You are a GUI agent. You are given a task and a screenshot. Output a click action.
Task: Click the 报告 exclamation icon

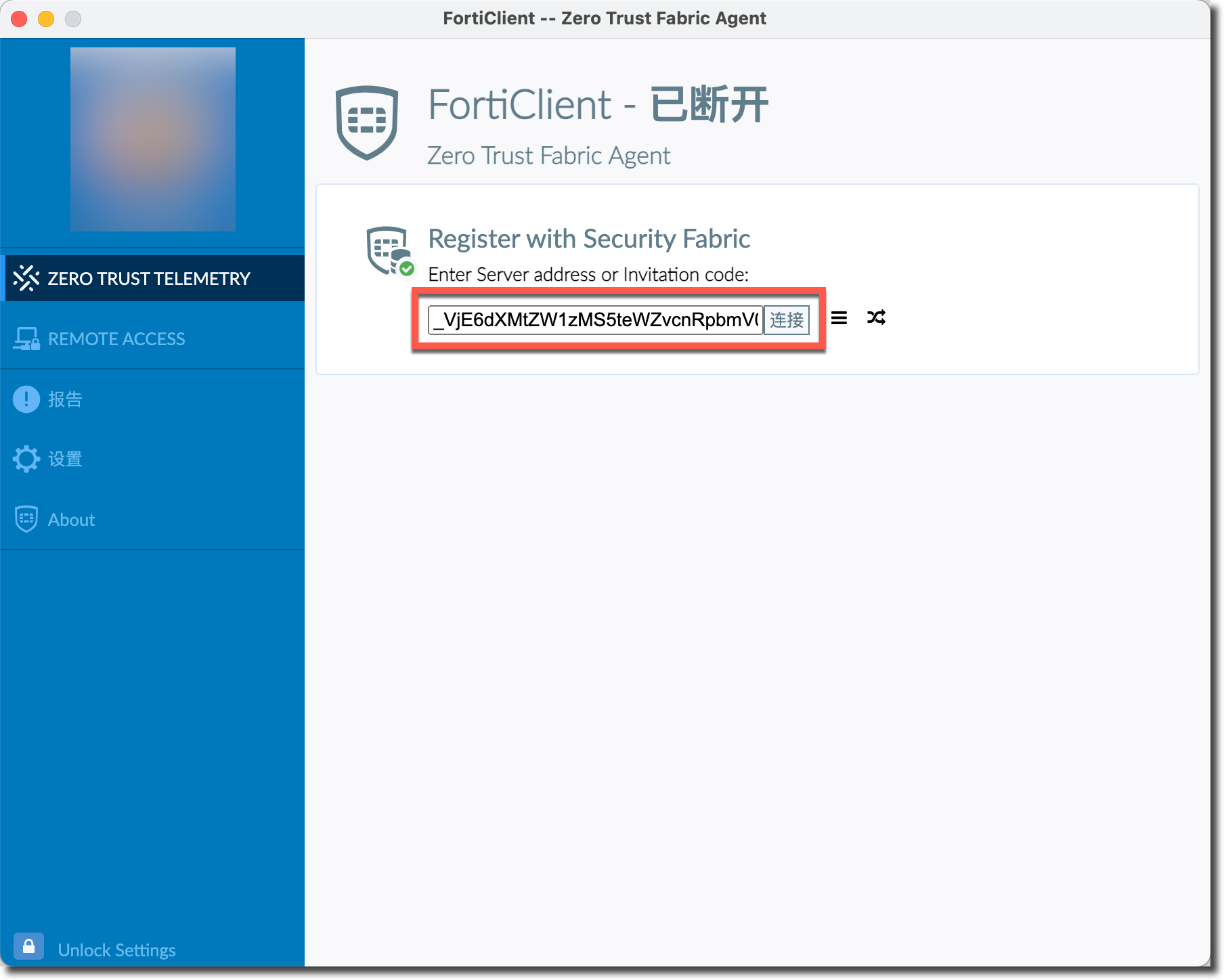tap(26, 399)
